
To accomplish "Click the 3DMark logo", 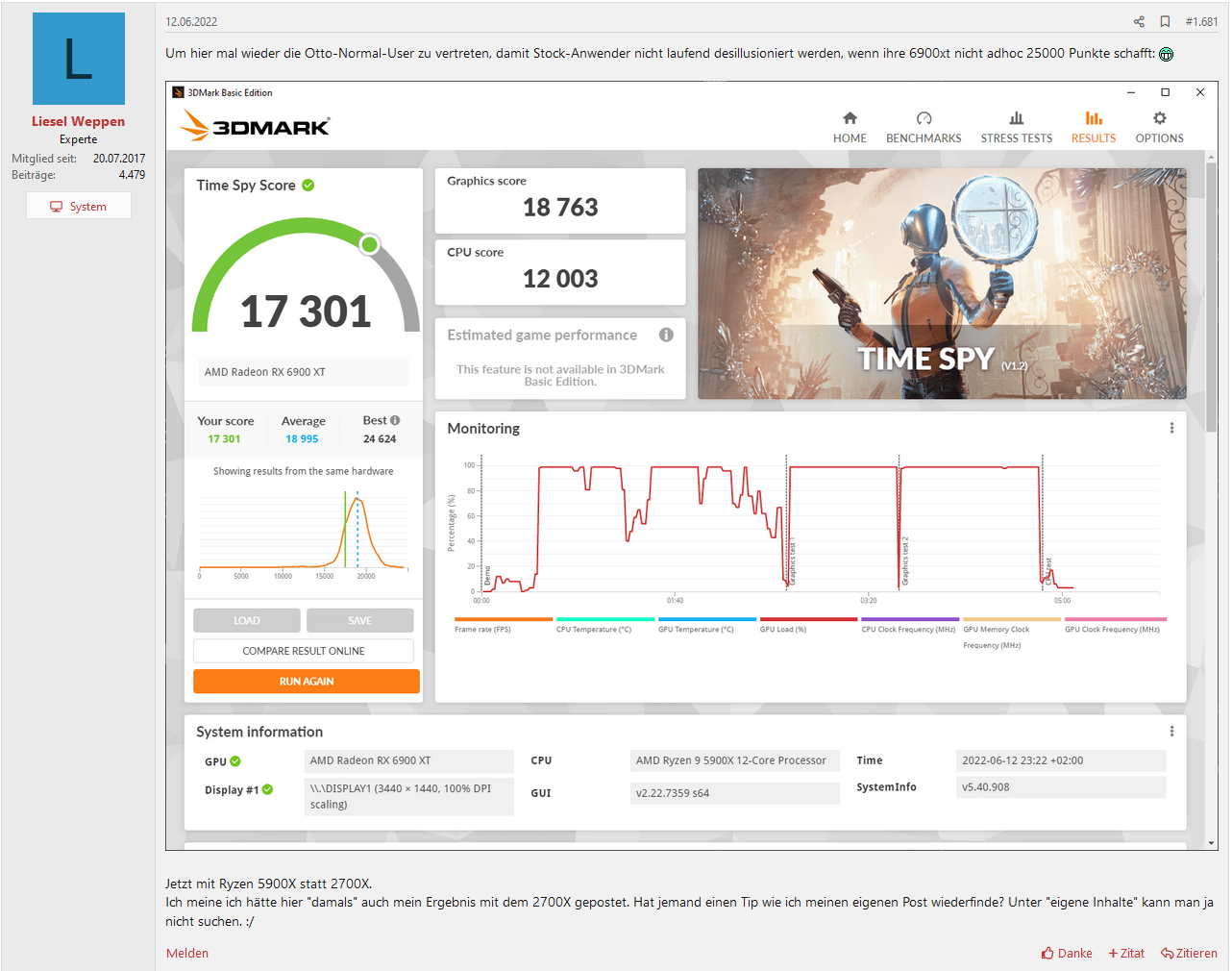I will (x=256, y=126).
